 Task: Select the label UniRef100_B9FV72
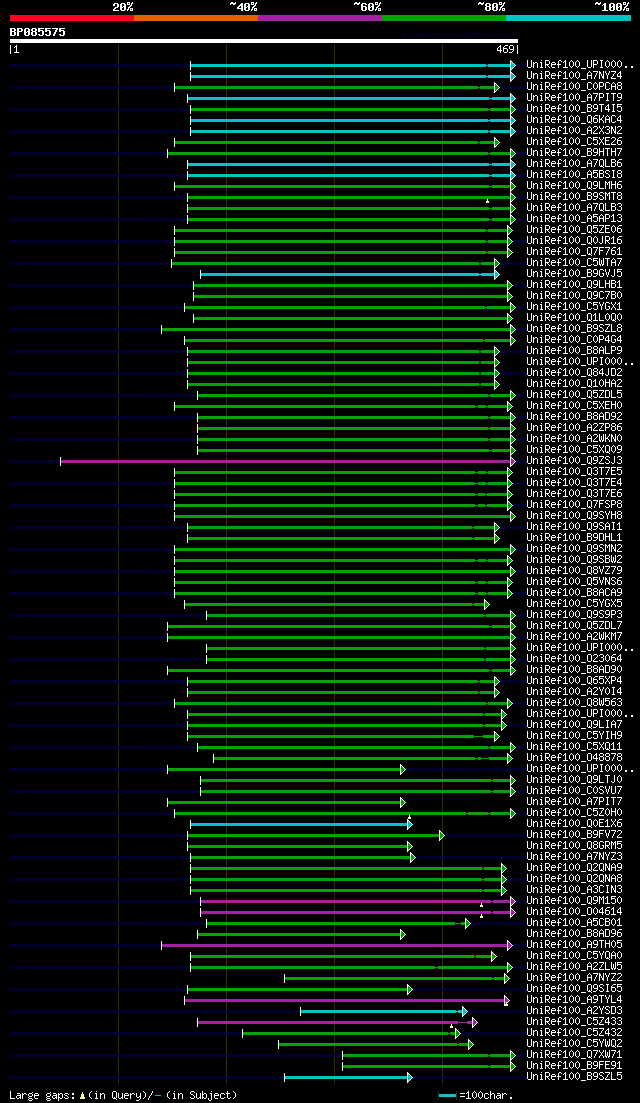click(575, 835)
